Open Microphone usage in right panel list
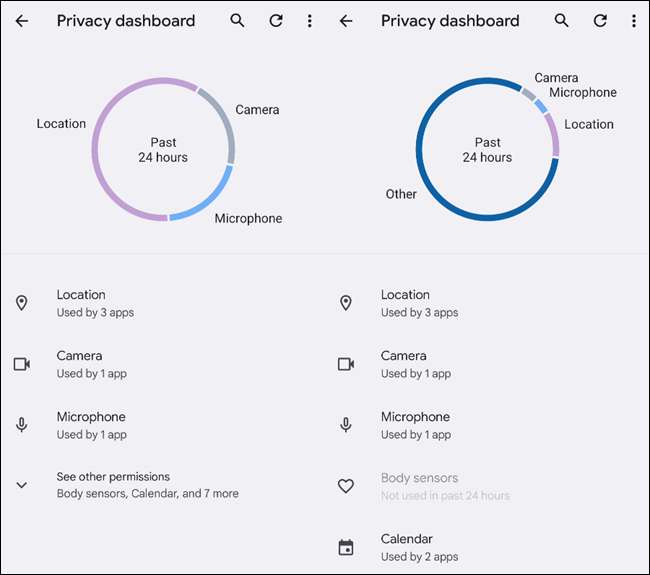Image resolution: width=650 pixels, height=575 pixels. [415, 425]
